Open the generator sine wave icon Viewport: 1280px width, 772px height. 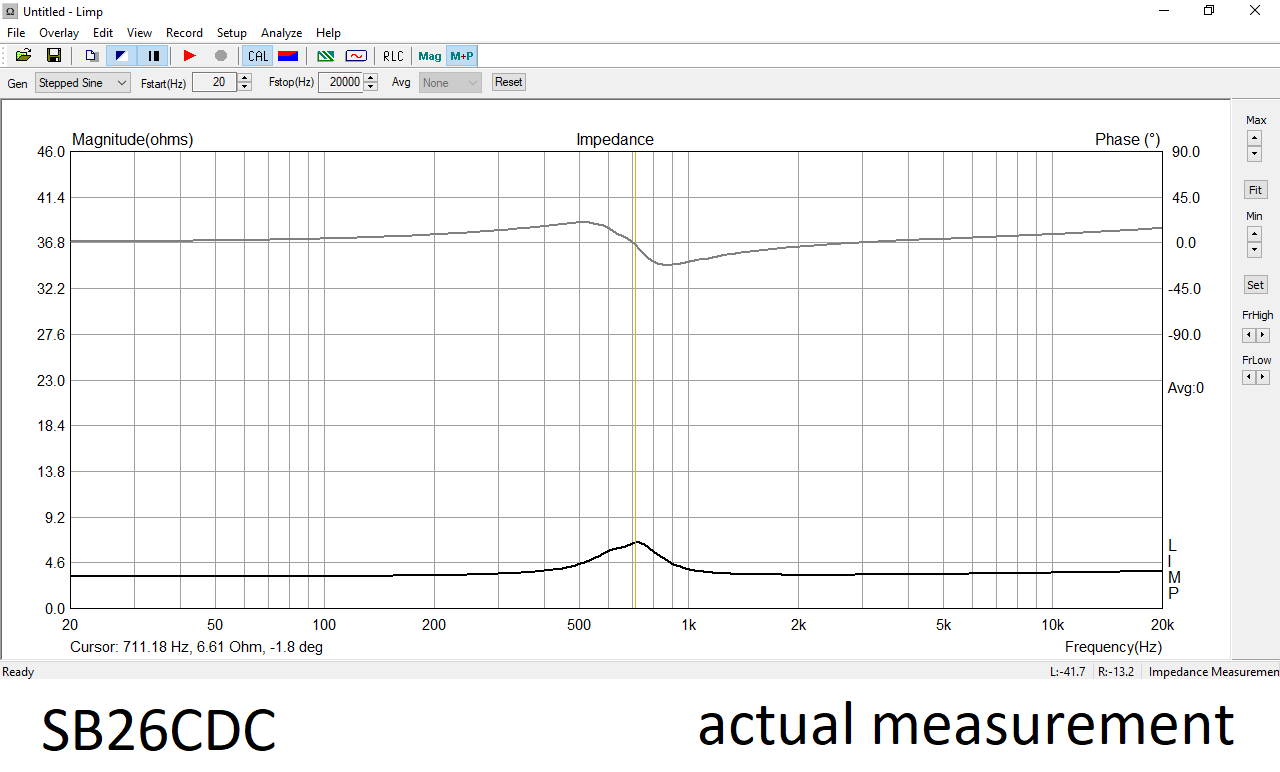pyautogui.click(x=356, y=56)
